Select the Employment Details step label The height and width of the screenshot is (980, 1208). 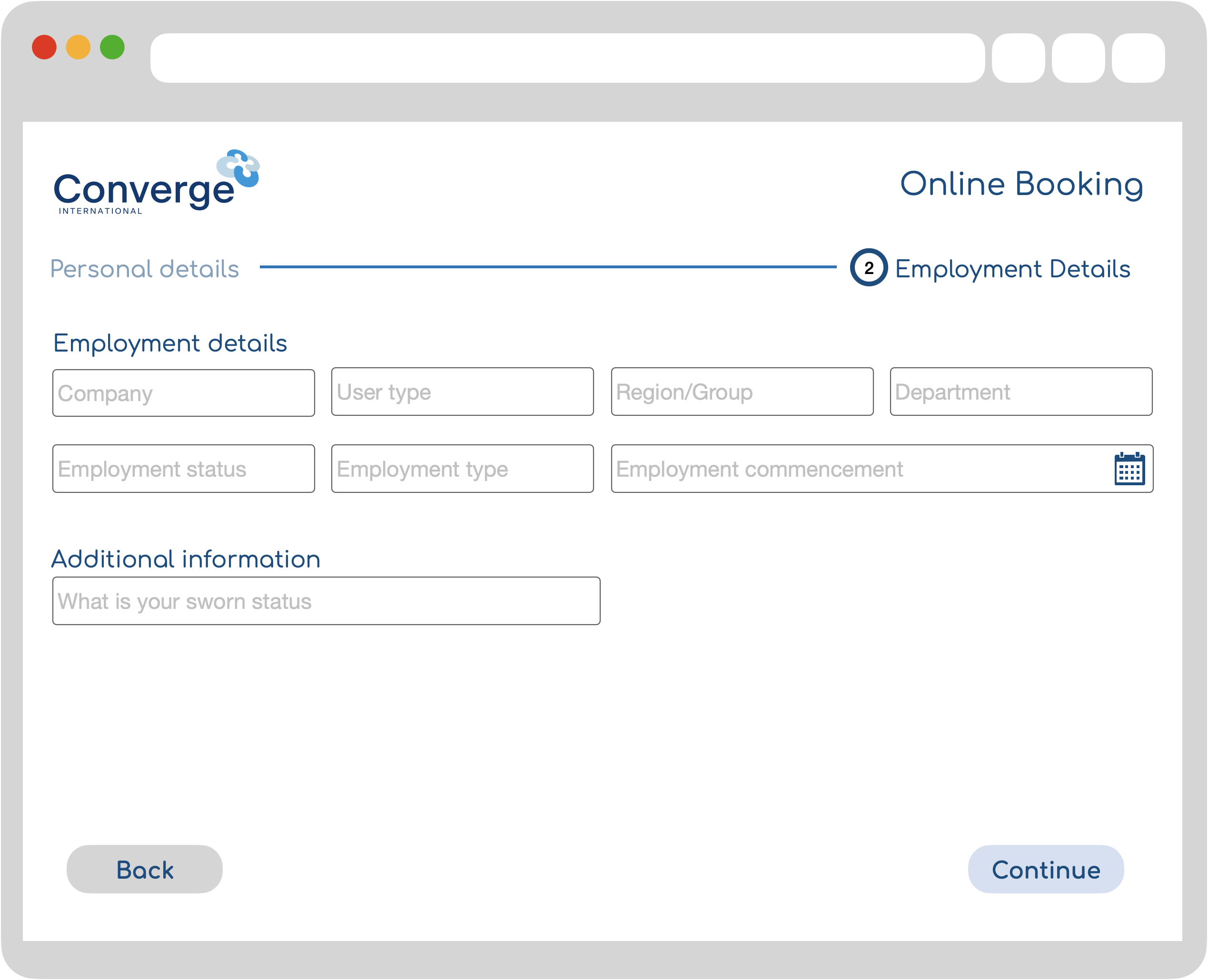click(x=1012, y=269)
